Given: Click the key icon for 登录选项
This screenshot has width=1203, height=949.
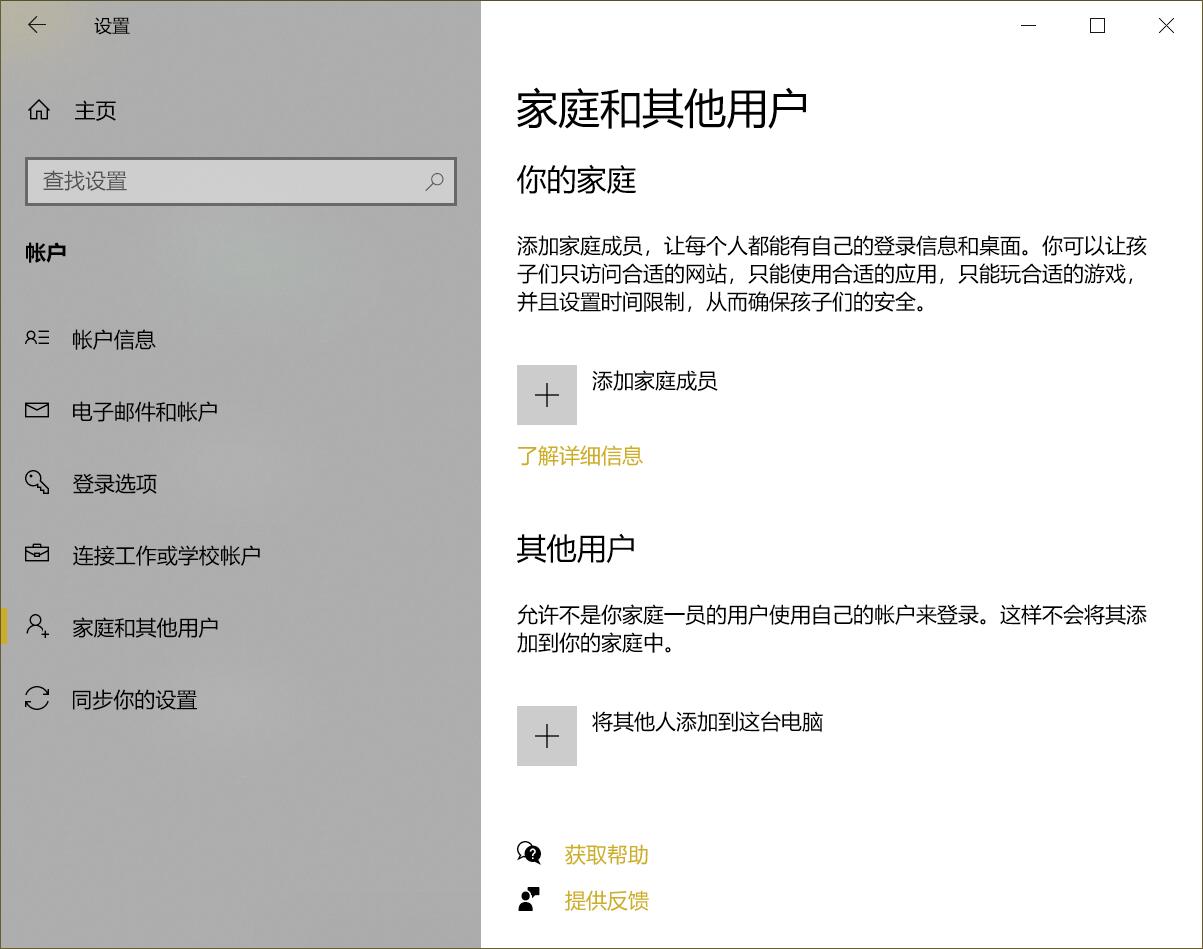Looking at the screenshot, I should pyautogui.click(x=37, y=483).
